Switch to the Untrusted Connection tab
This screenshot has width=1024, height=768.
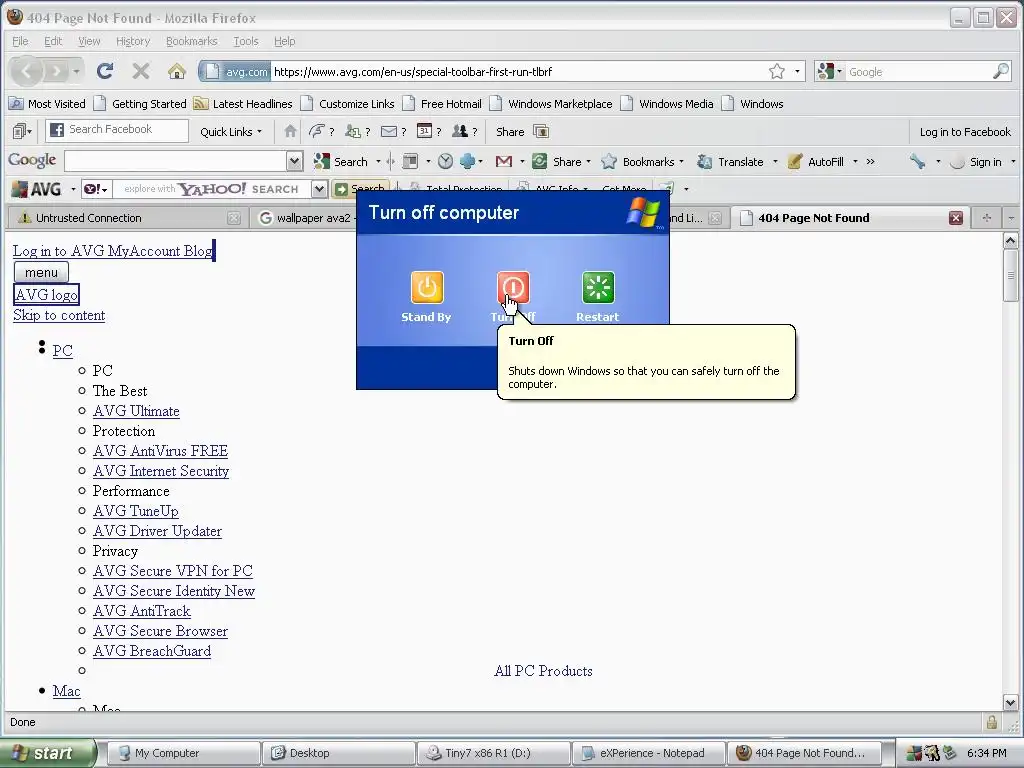126,218
